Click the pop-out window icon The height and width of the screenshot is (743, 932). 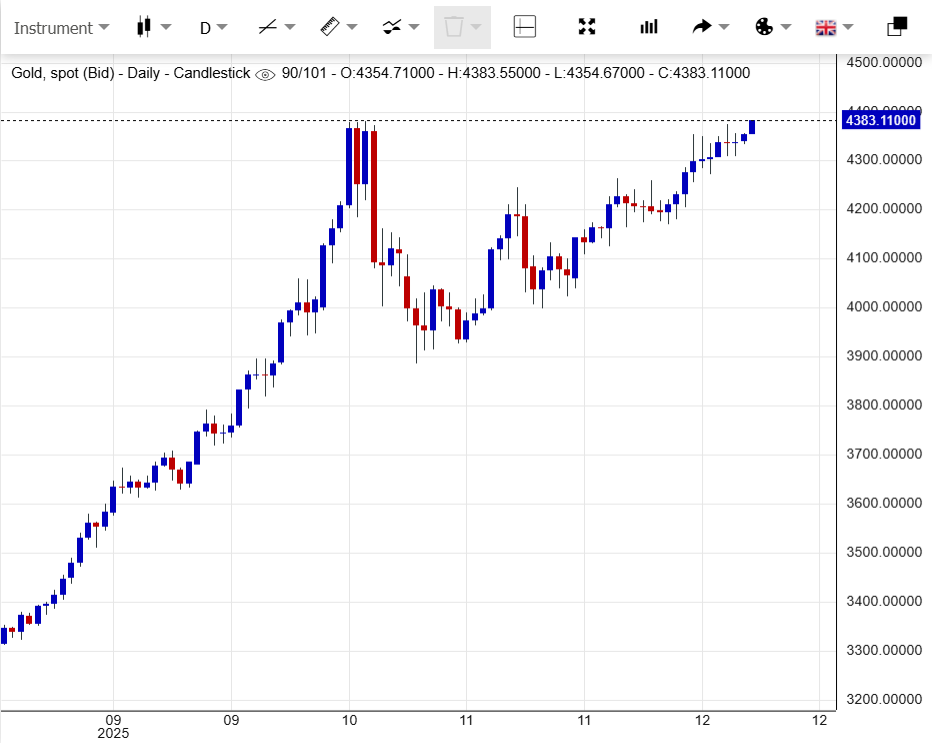coord(897,27)
